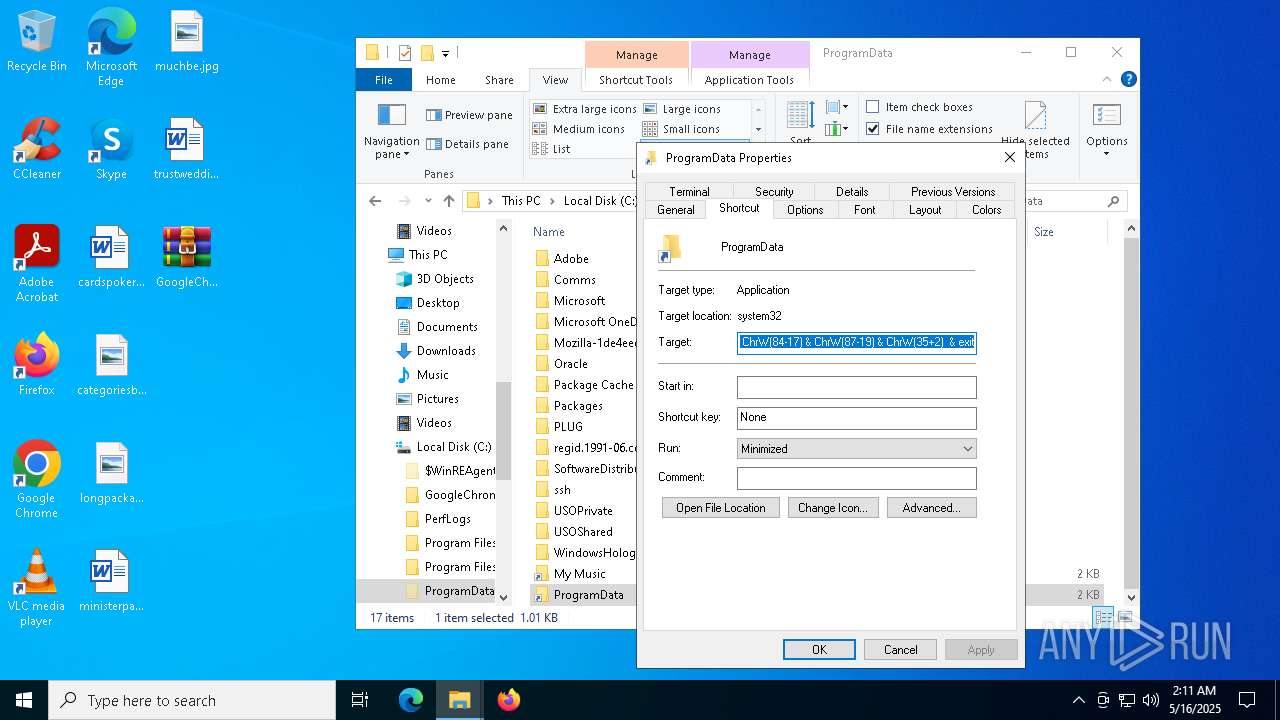The height and width of the screenshot is (720, 1280).
Task: Collapse the ribbon chevron
Action: pos(1108,80)
